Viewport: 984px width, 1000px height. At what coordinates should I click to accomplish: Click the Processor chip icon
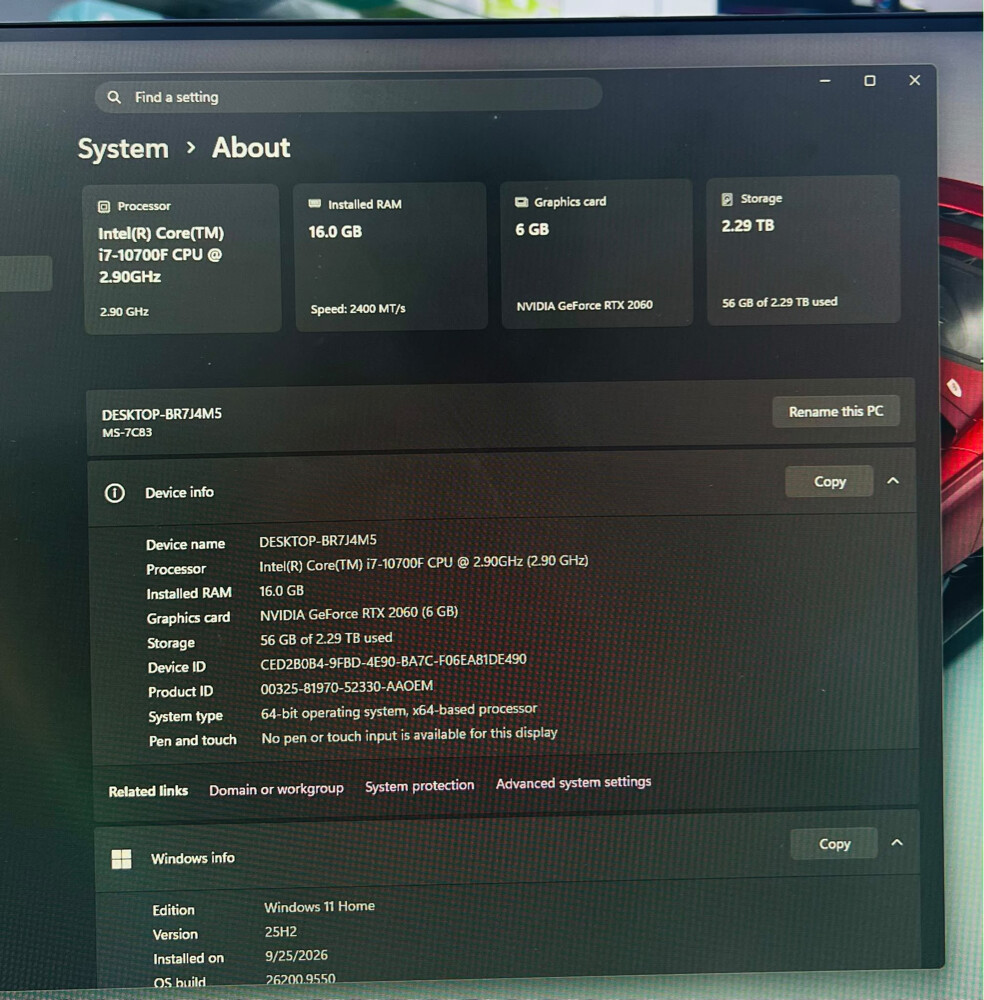pos(104,207)
